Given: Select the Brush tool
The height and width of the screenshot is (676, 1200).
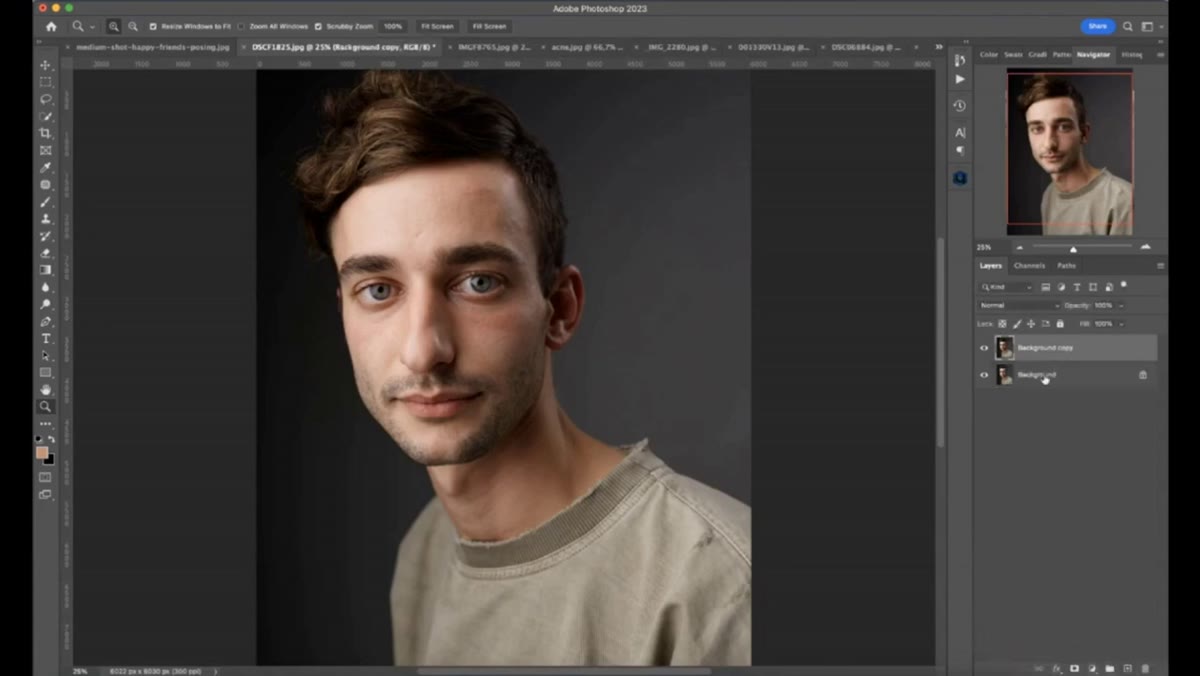Looking at the screenshot, I should [x=45, y=202].
